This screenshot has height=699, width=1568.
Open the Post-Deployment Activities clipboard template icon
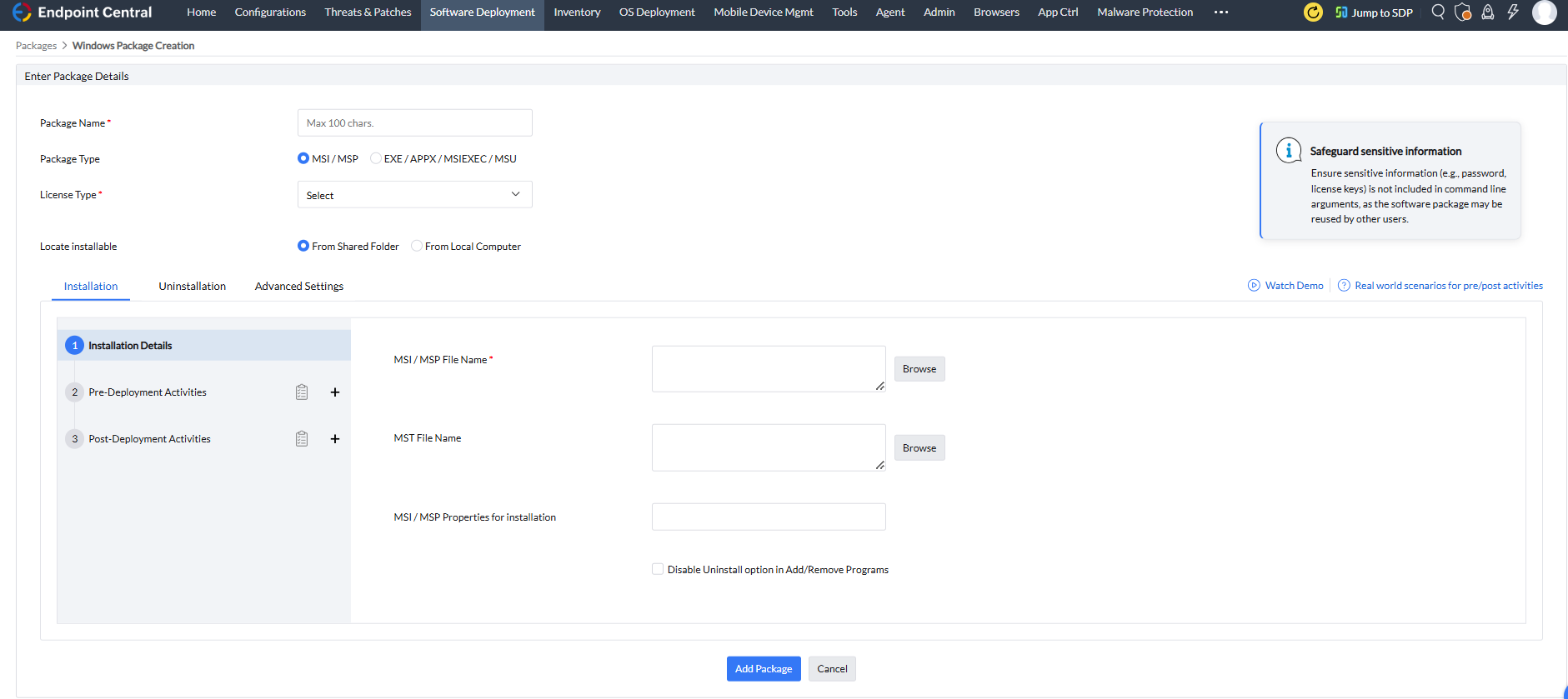tap(302, 439)
